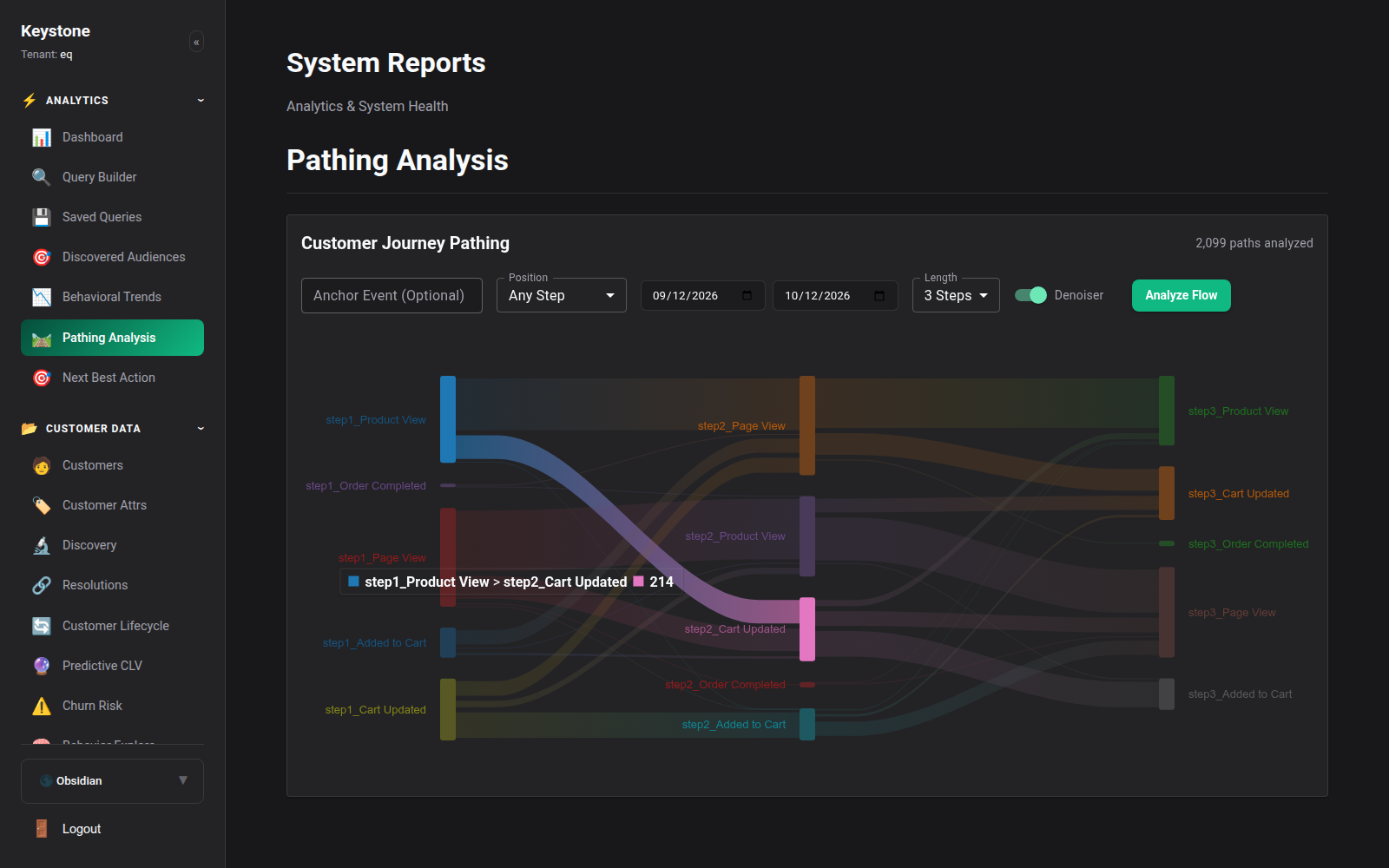Image resolution: width=1389 pixels, height=868 pixels.
Task: Click the Discovered Audiences target icon
Action: tap(42, 257)
